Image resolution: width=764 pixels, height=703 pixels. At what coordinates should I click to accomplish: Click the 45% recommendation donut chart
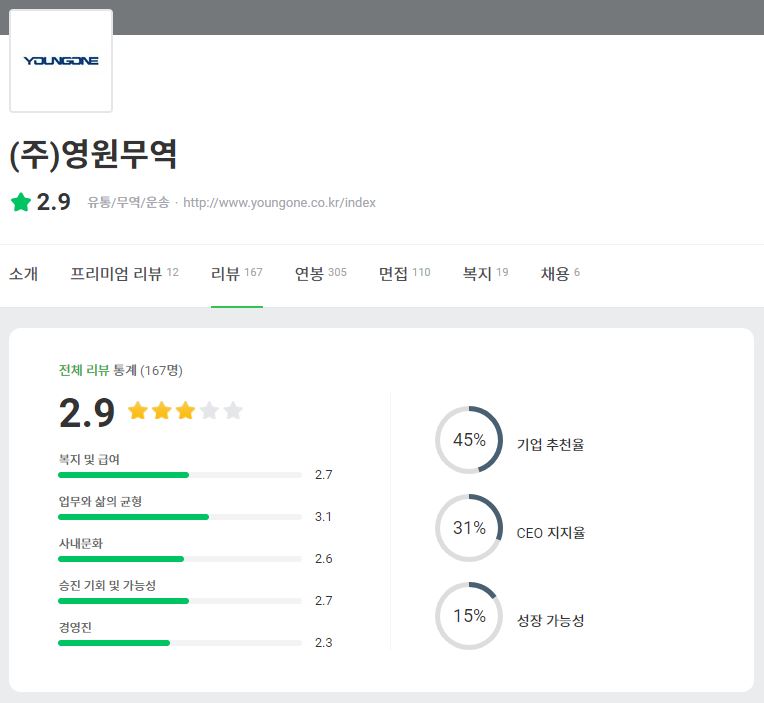469,440
